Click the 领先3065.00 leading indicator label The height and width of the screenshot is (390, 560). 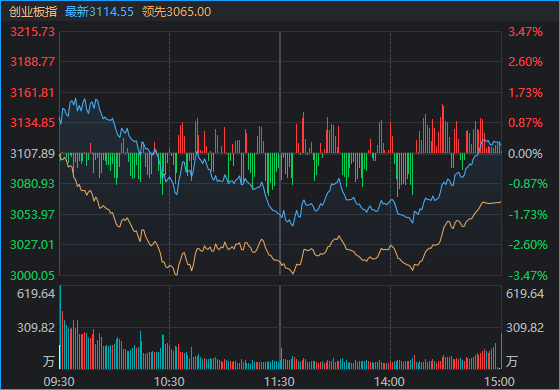coord(176,12)
